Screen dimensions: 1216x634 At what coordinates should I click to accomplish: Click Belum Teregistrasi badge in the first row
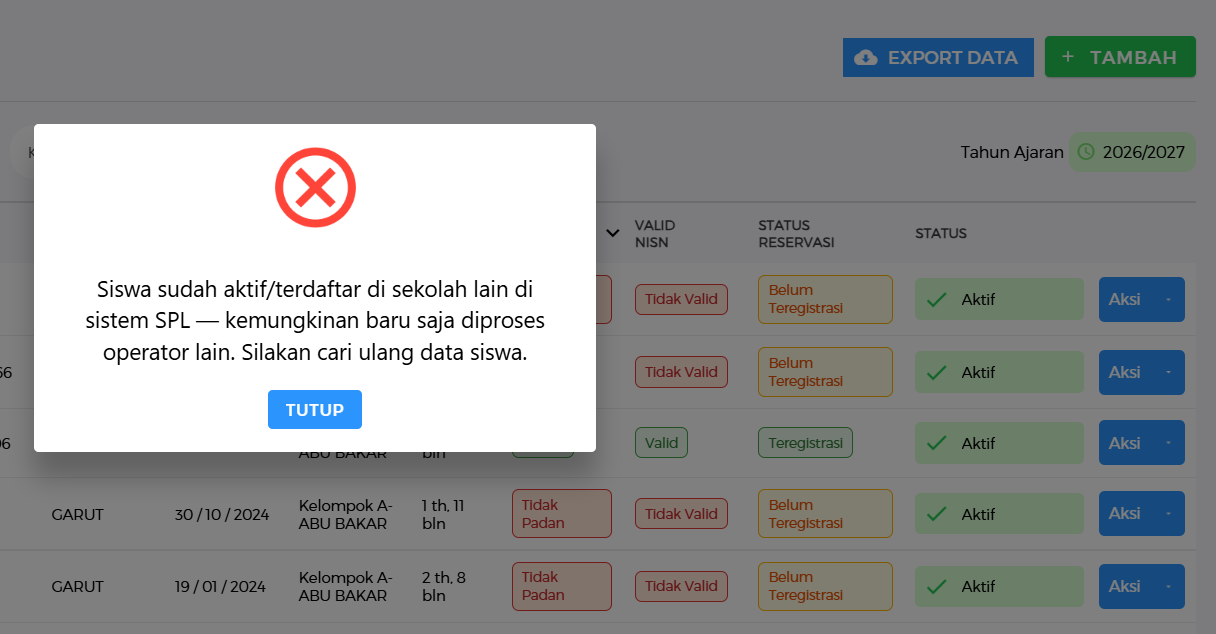tap(825, 300)
